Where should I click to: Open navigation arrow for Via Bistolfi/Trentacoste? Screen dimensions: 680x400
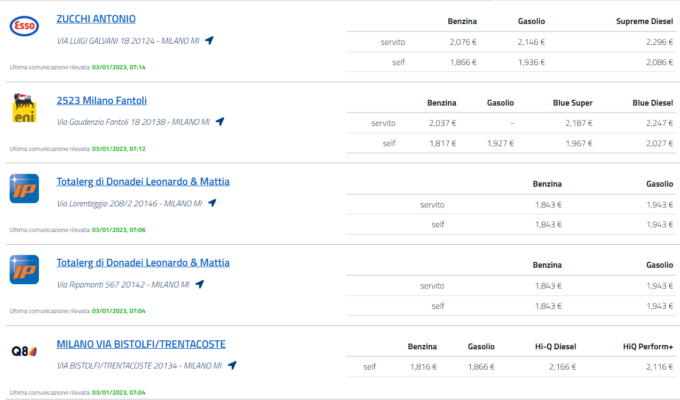[232, 365]
